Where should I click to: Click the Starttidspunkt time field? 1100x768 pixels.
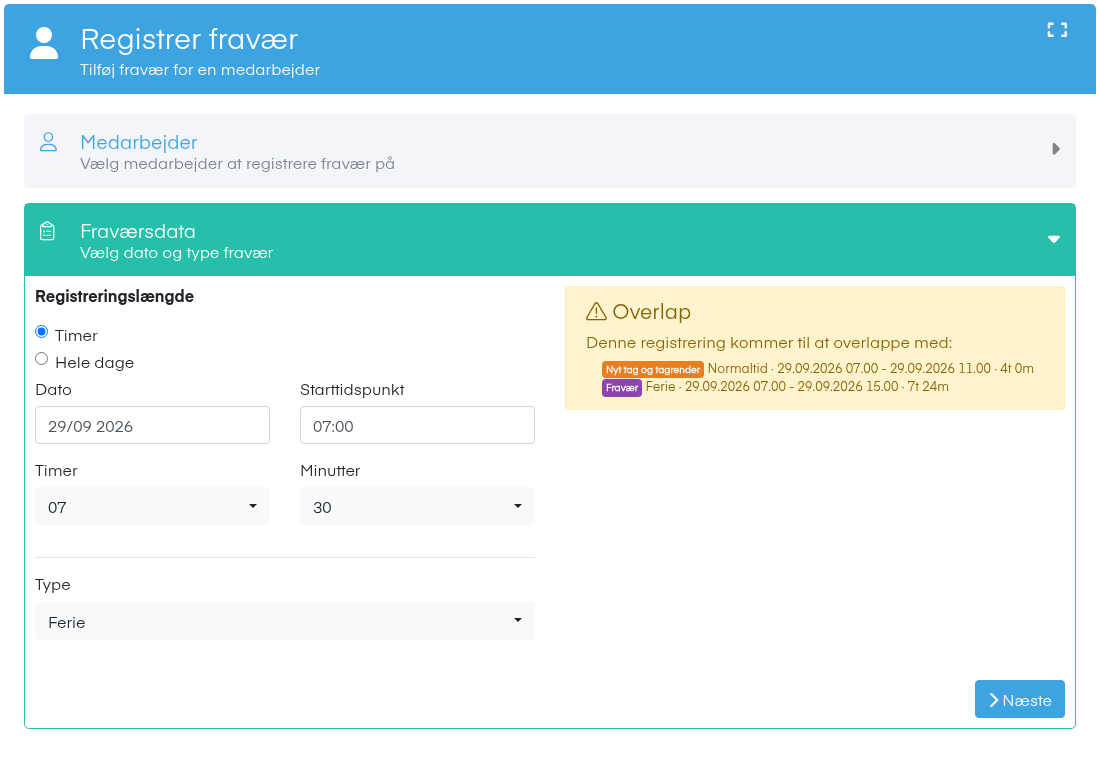[417, 425]
